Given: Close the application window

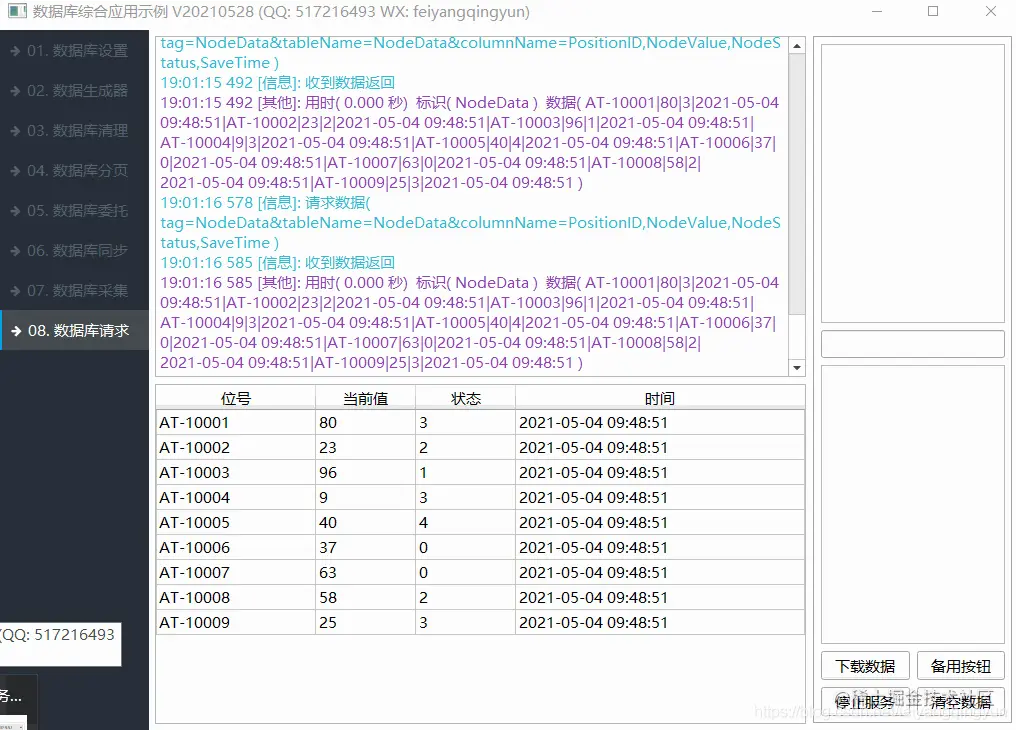Looking at the screenshot, I should (x=991, y=11).
